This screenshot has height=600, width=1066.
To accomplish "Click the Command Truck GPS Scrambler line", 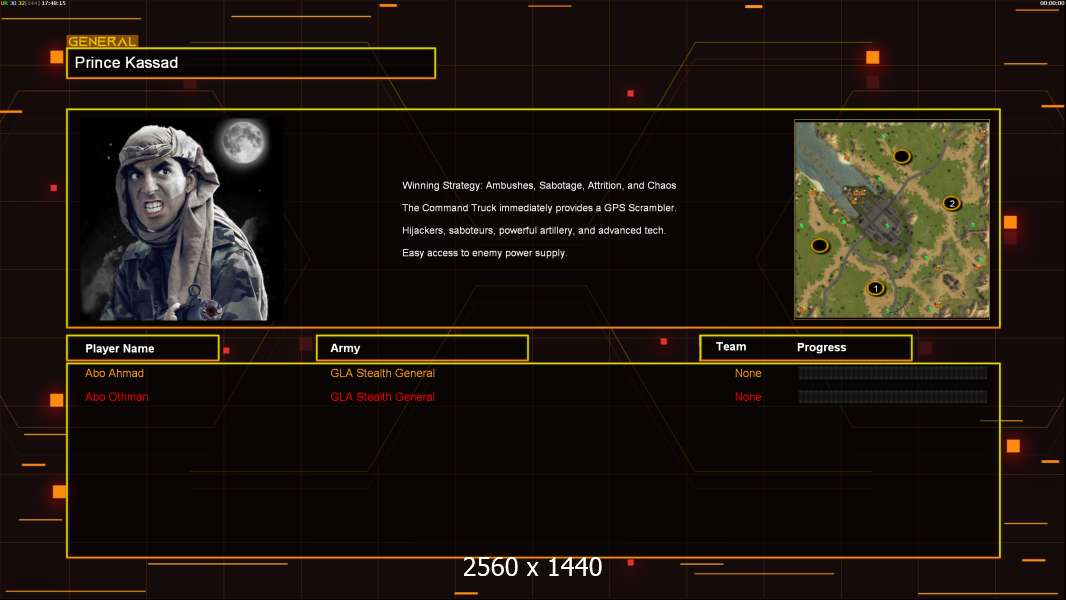I will [538, 208].
